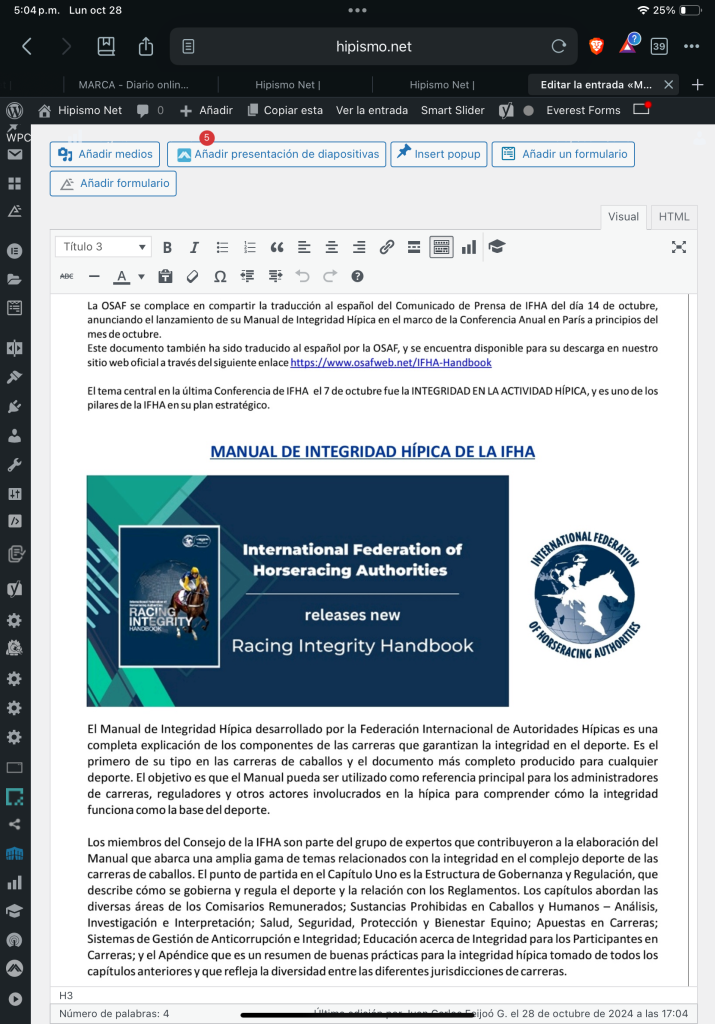The width and height of the screenshot is (715, 1024).
Task: Switch to the Visual editor tab
Action: click(x=624, y=217)
